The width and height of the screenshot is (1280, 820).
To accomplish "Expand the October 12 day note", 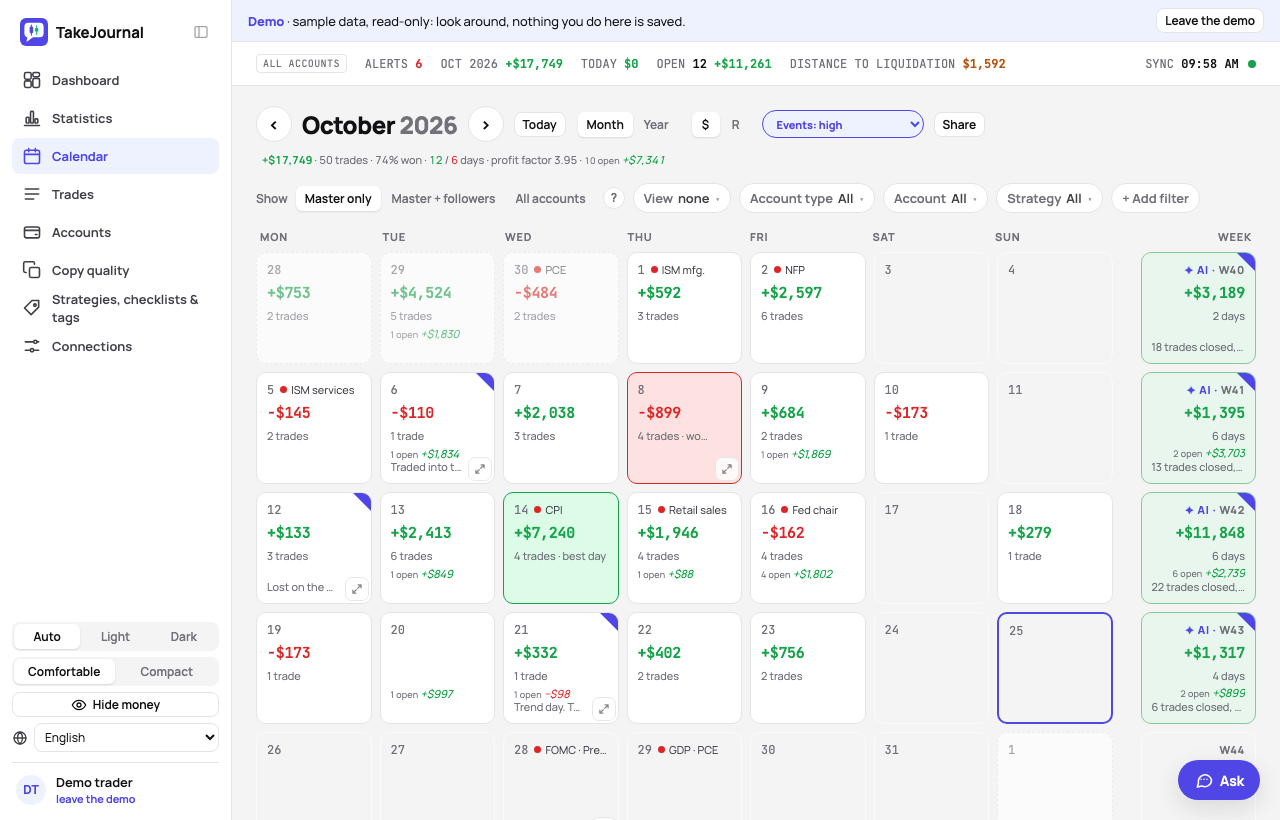I will (x=357, y=588).
